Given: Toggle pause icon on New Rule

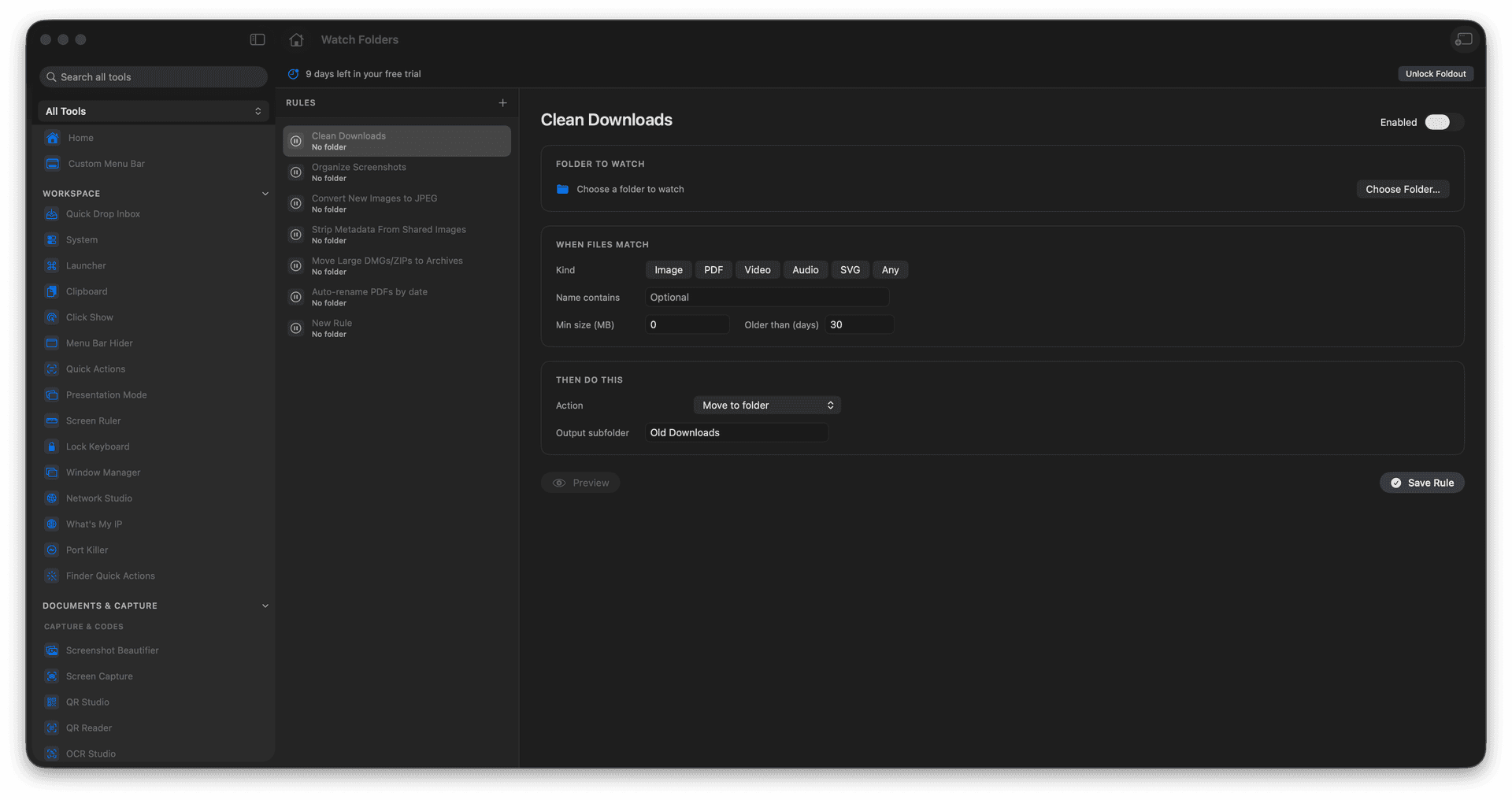Looking at the screenshot, I should pyautogui.click(x=296, y=328).
